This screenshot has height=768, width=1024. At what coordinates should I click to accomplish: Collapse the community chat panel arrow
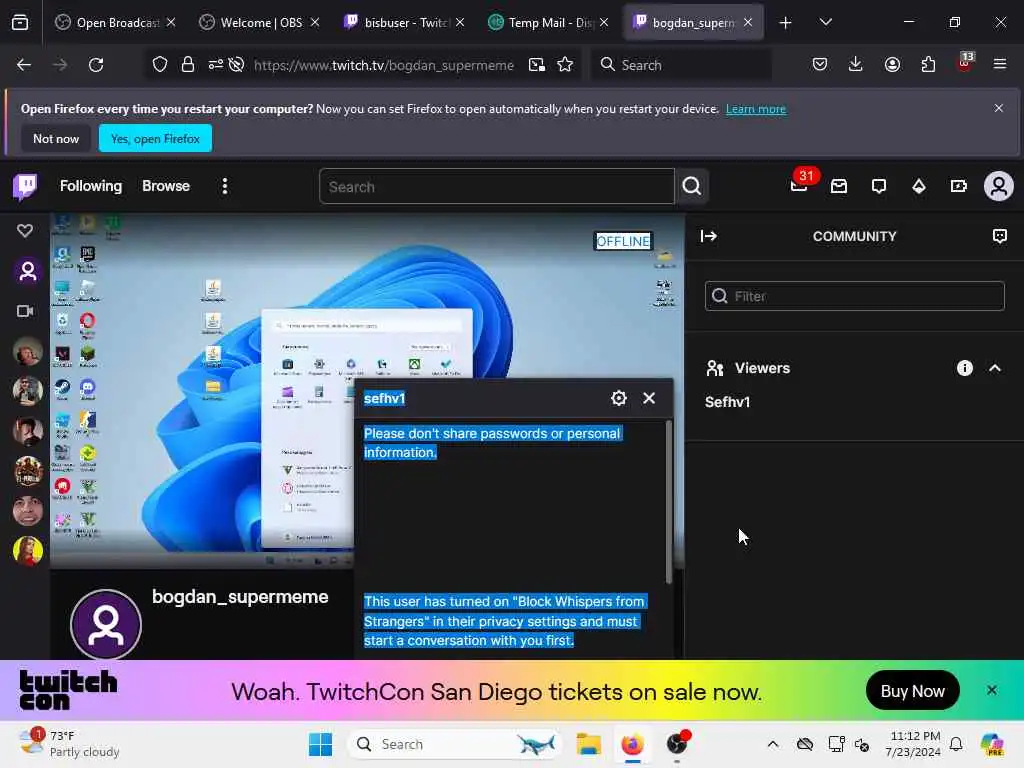tap(709, 236)
